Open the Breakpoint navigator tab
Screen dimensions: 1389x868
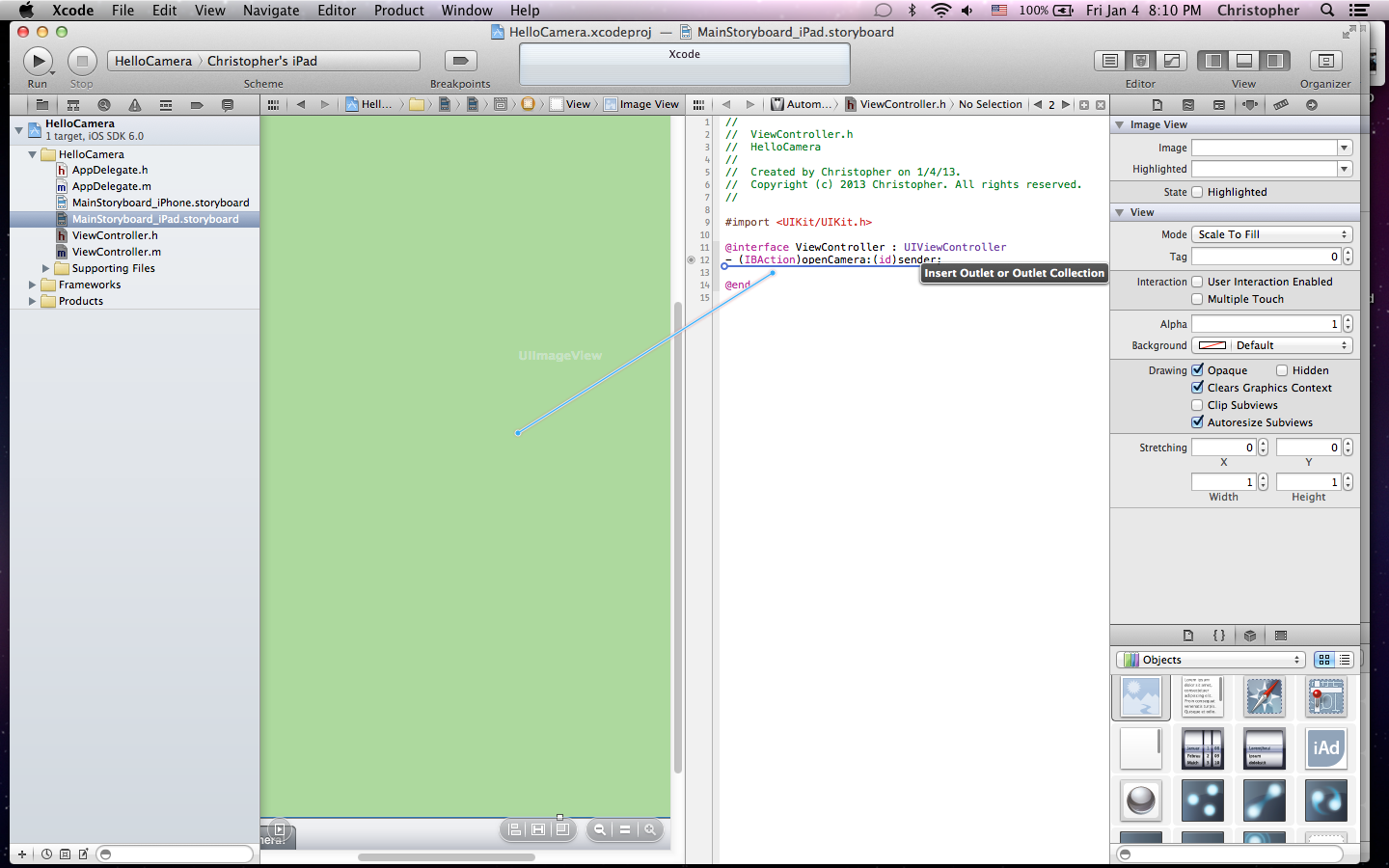(x=196, y=105)
